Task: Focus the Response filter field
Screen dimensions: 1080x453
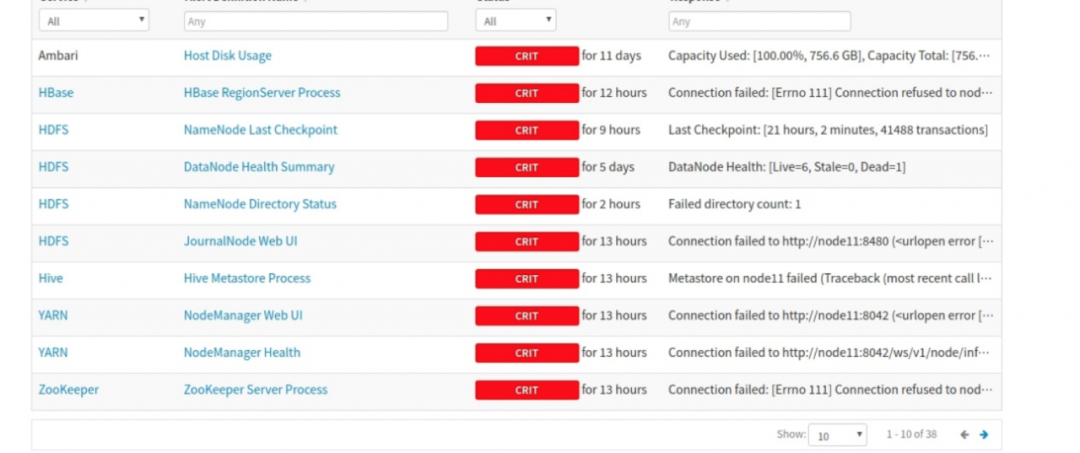Action: pos(759,21)
